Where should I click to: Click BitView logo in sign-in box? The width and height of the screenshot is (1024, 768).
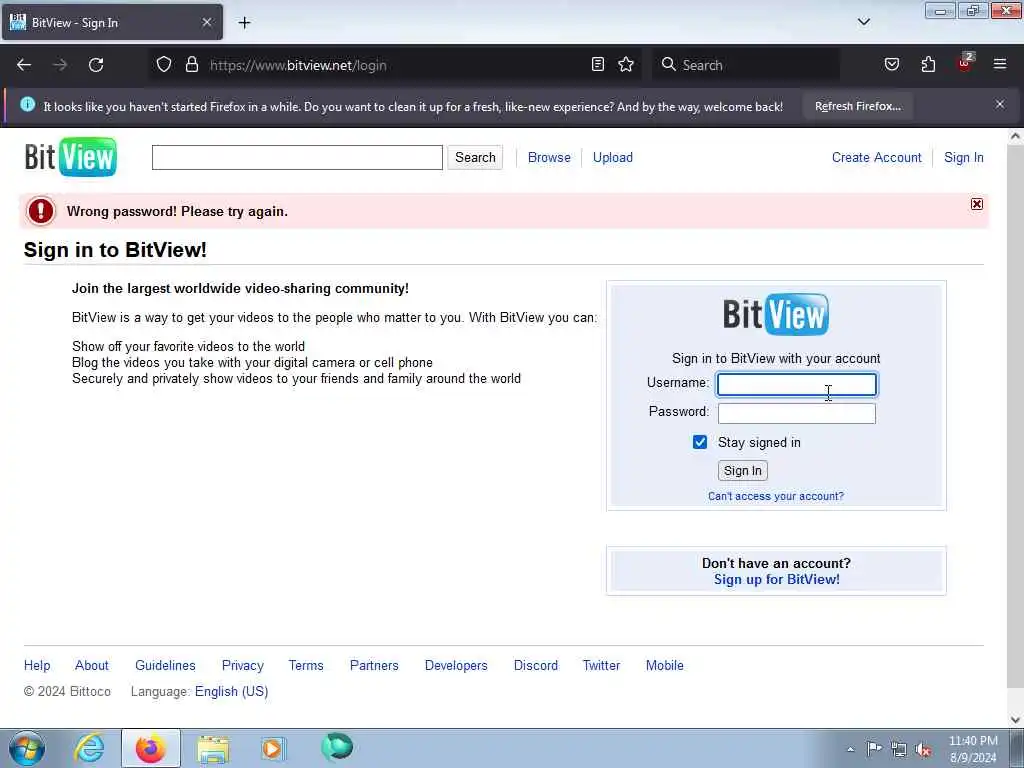pyautogui.click(x=776, y=314)
